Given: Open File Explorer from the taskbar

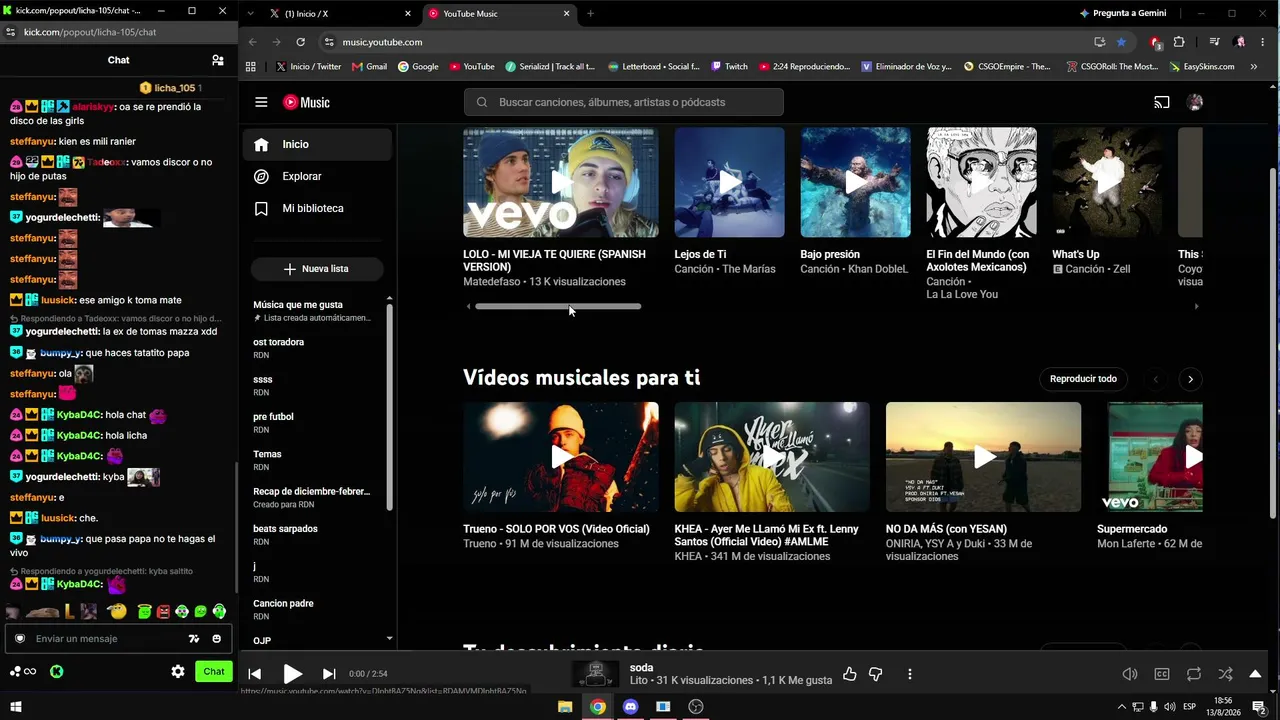Looking at the screenshot, I should [x=565, y=707].
